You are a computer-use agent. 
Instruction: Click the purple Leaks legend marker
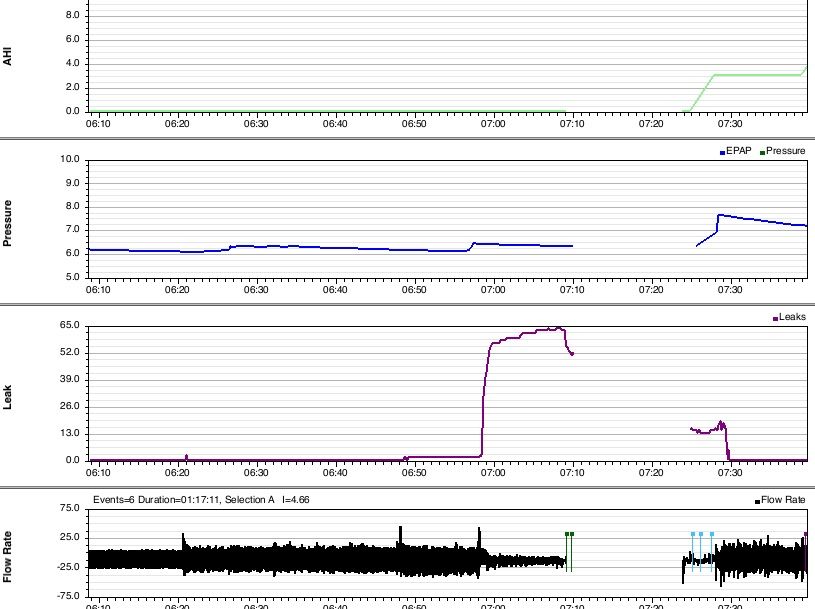775,318
